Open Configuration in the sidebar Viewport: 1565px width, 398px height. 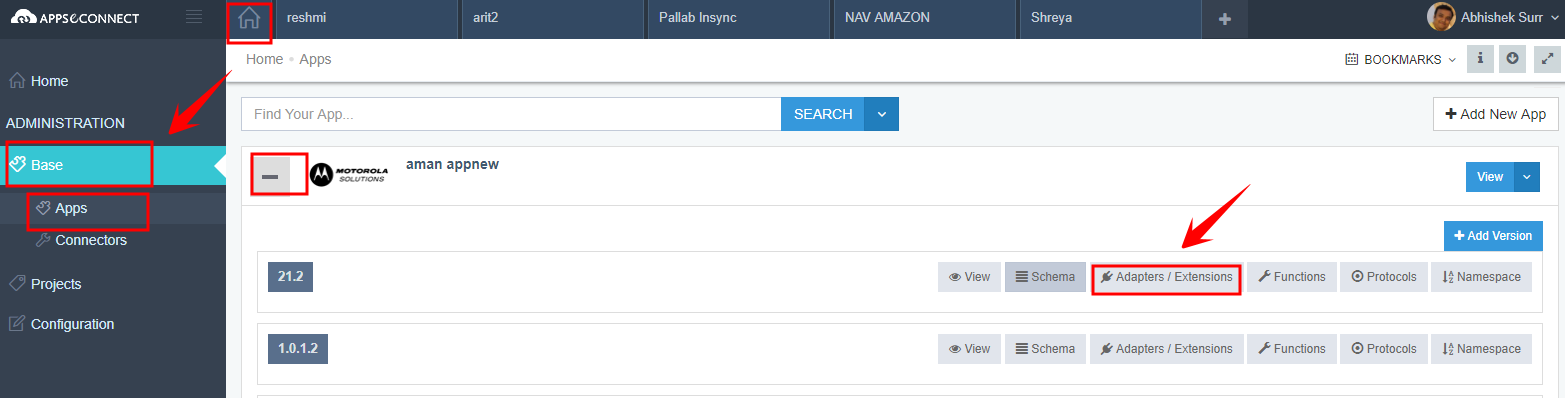(x=113, y=324)
